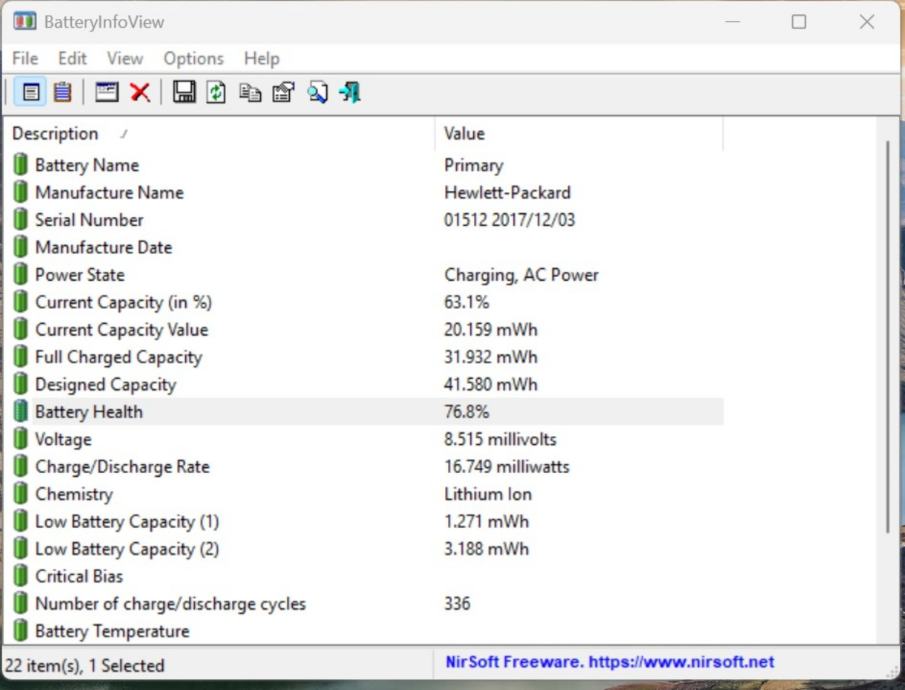Click the 63.1% value
This screenshot has width=905, height=690.
(466, 302)
